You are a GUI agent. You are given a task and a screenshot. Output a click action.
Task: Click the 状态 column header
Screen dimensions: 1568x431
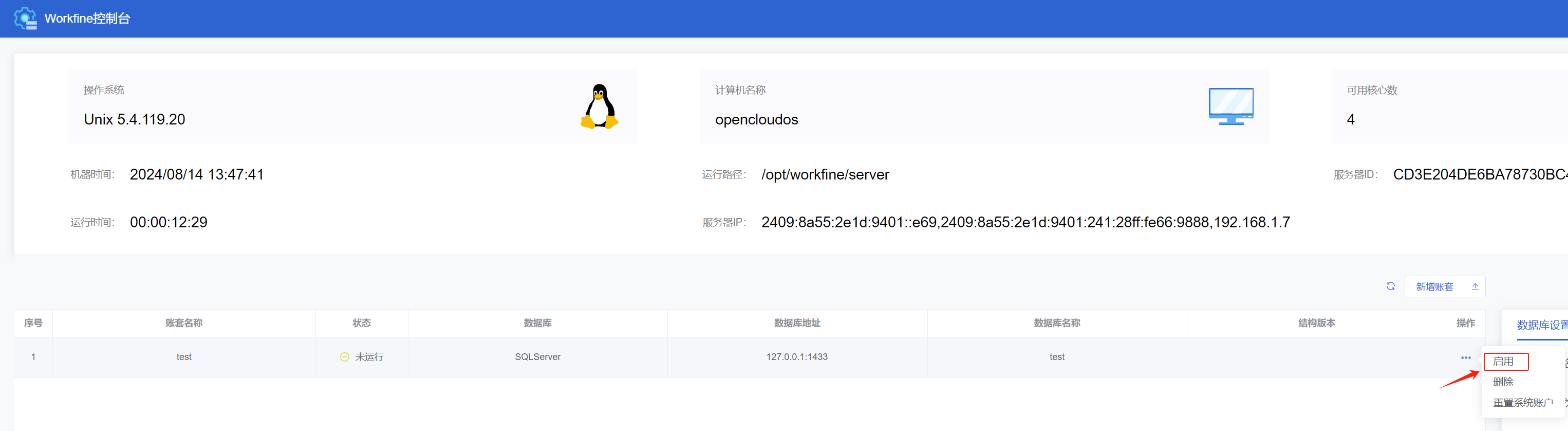(362, 323)
